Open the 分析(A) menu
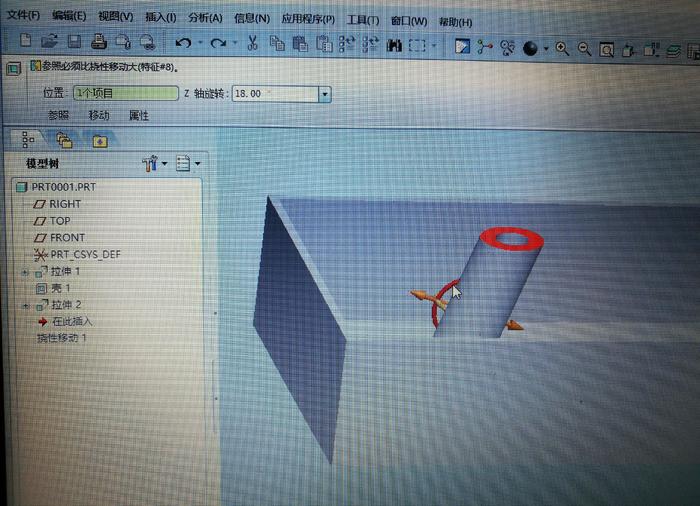This screenshot has height=506, width=700. pyautogui.click(x=205, y=18)
